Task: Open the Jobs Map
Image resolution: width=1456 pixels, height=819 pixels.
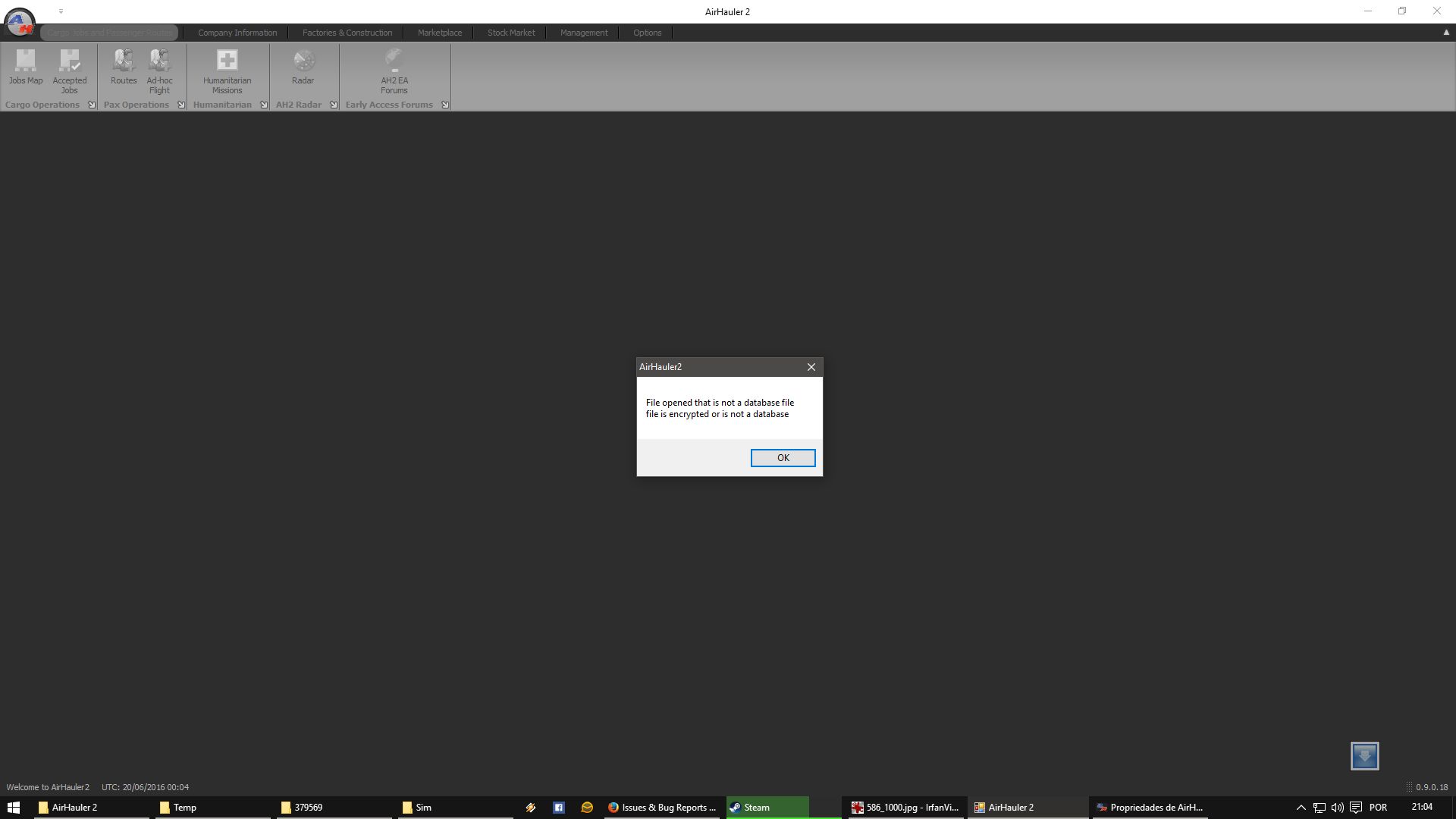Action: (x=26, y=67)
